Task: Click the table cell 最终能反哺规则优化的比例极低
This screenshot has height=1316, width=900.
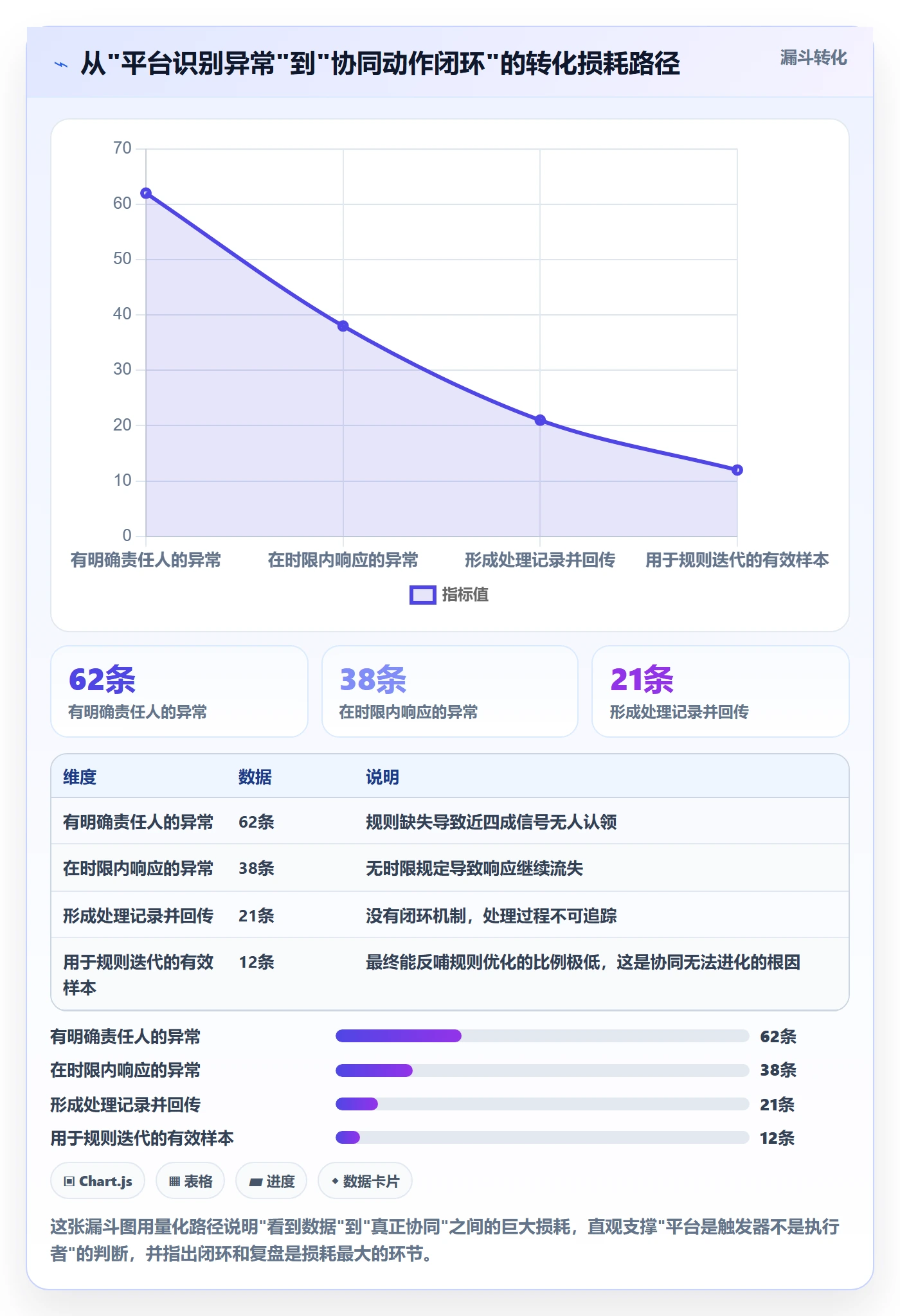Action: [x=583, y=962]
